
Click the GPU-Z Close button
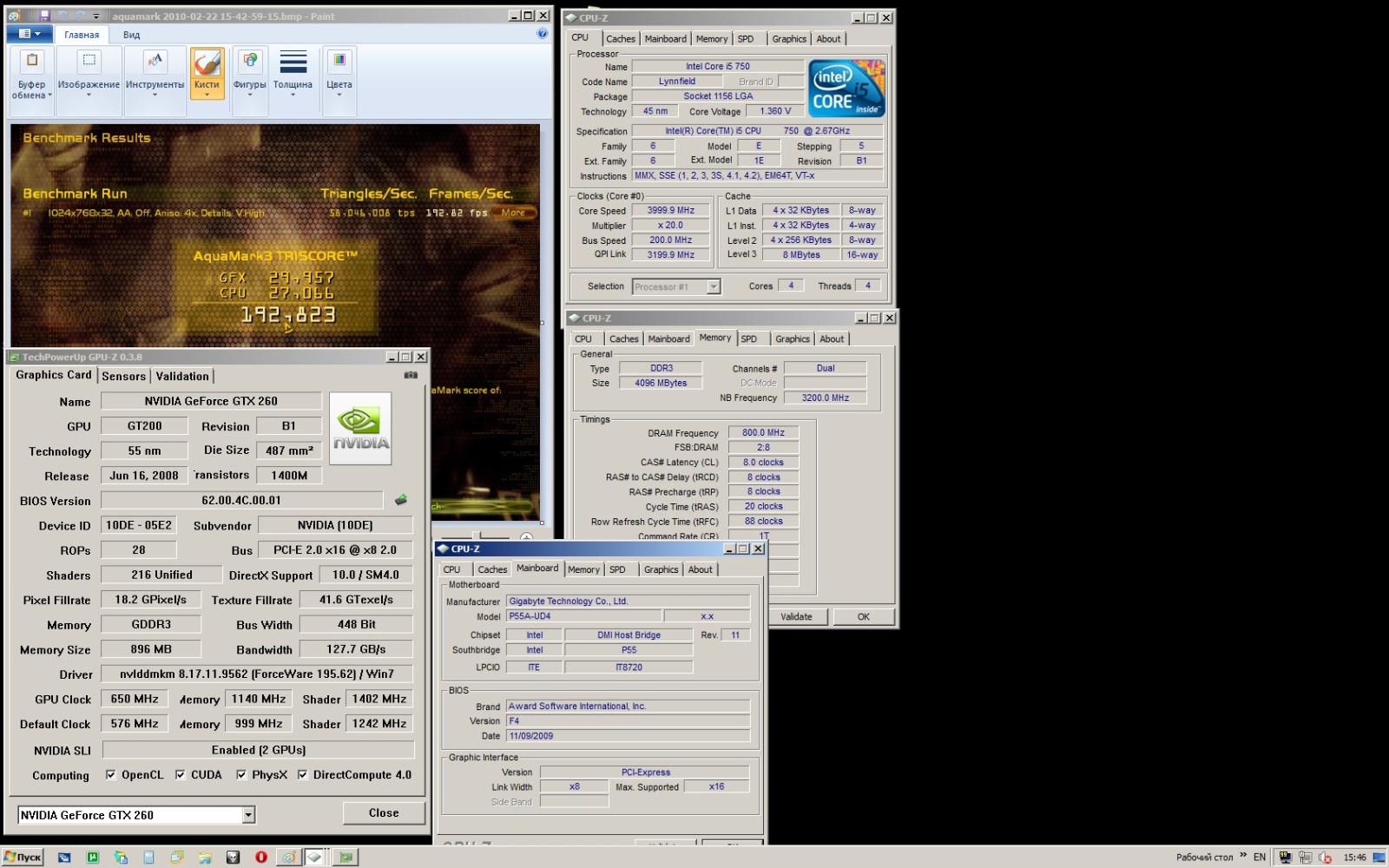384,813
